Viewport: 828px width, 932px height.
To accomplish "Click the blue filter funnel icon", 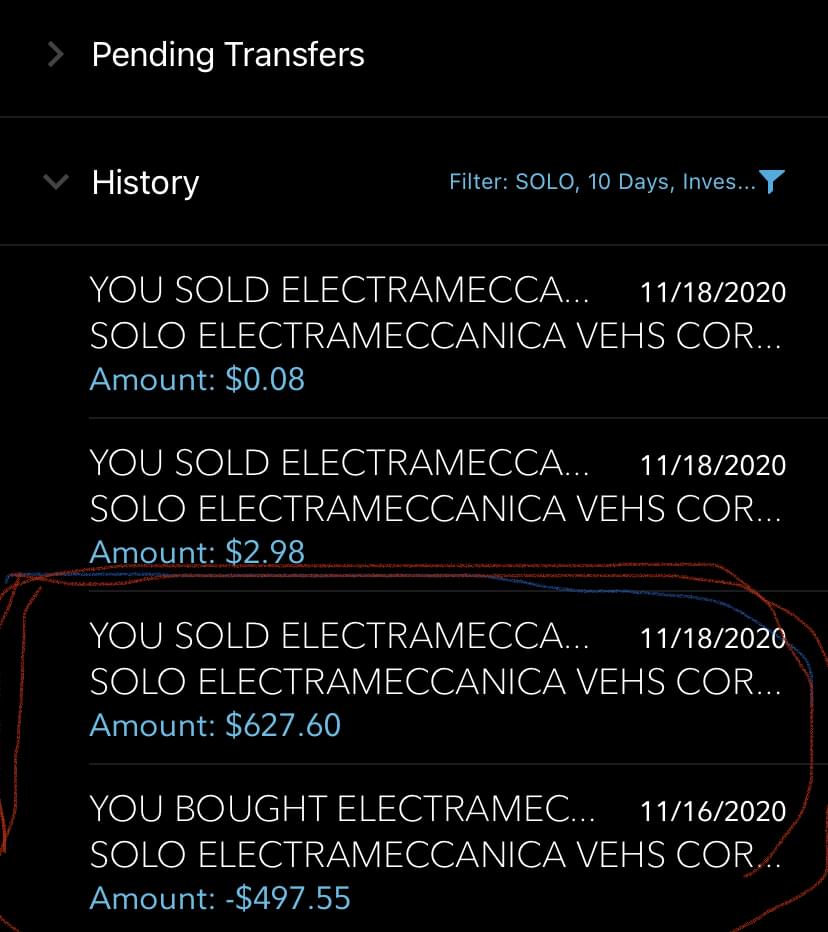I will coord(771,182).
